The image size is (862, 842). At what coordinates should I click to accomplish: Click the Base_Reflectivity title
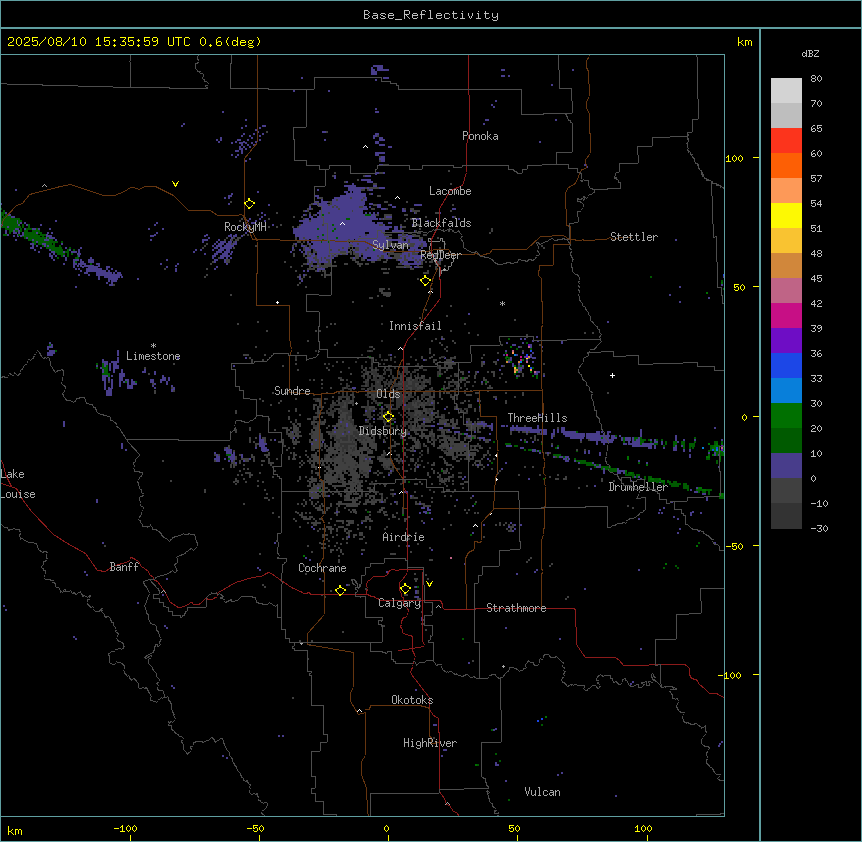(431, 15)
